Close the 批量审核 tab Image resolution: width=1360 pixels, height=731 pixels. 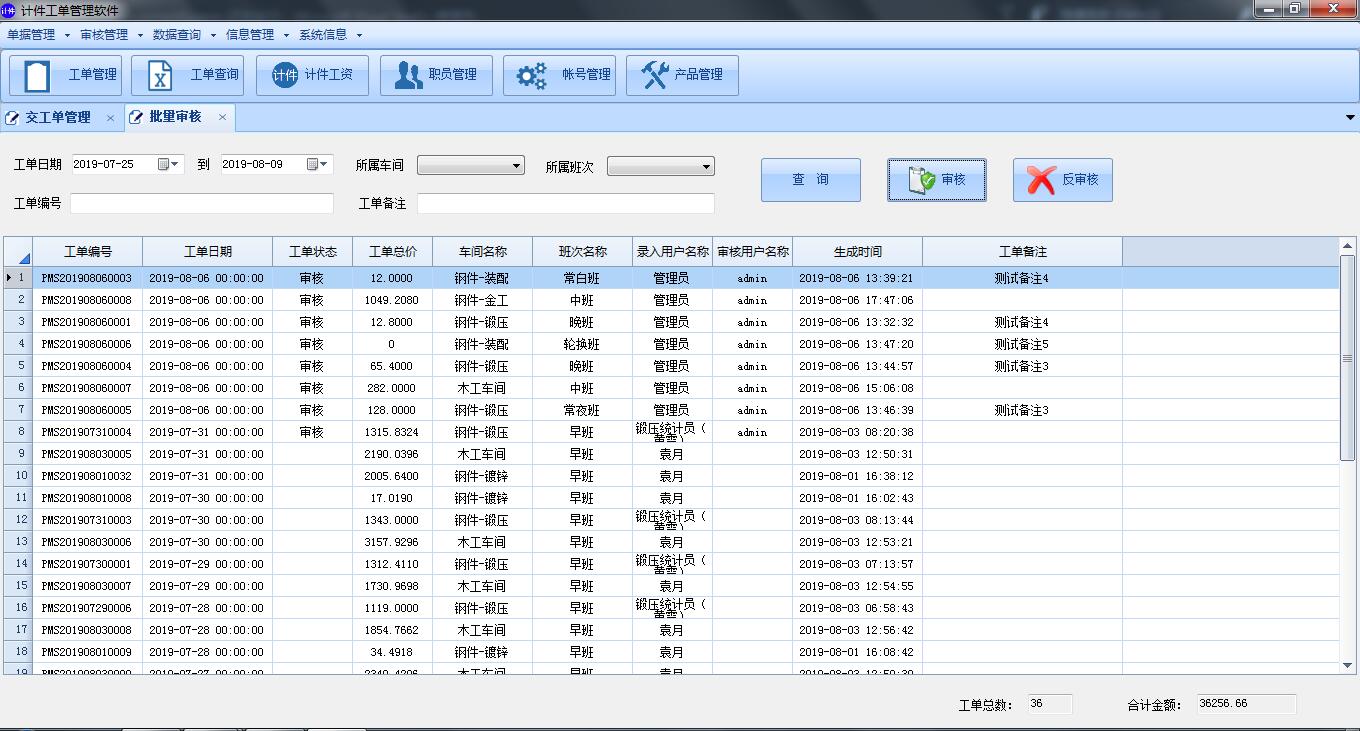click(x=223, y=117)
